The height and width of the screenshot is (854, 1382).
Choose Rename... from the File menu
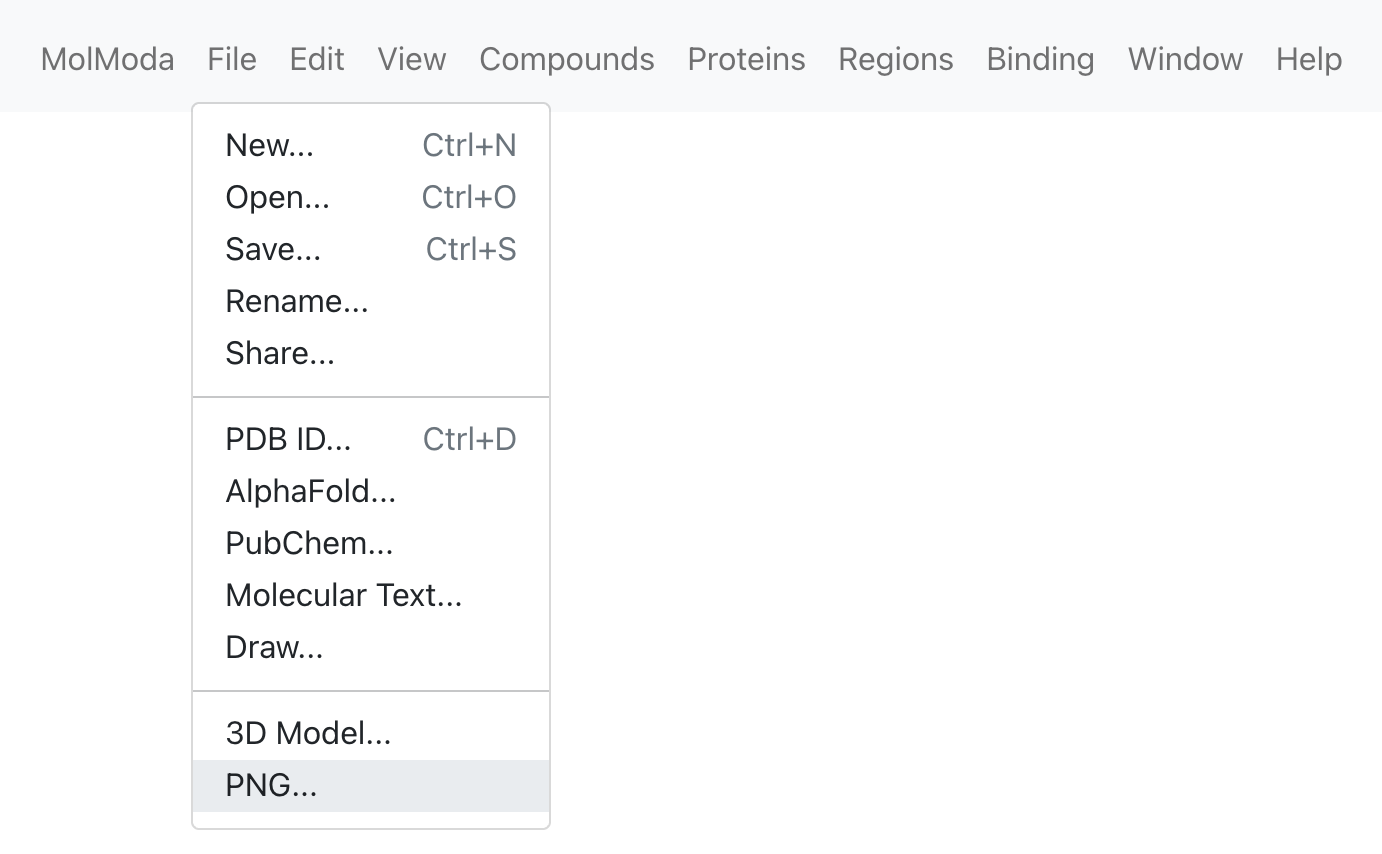(x=371, y=302)
